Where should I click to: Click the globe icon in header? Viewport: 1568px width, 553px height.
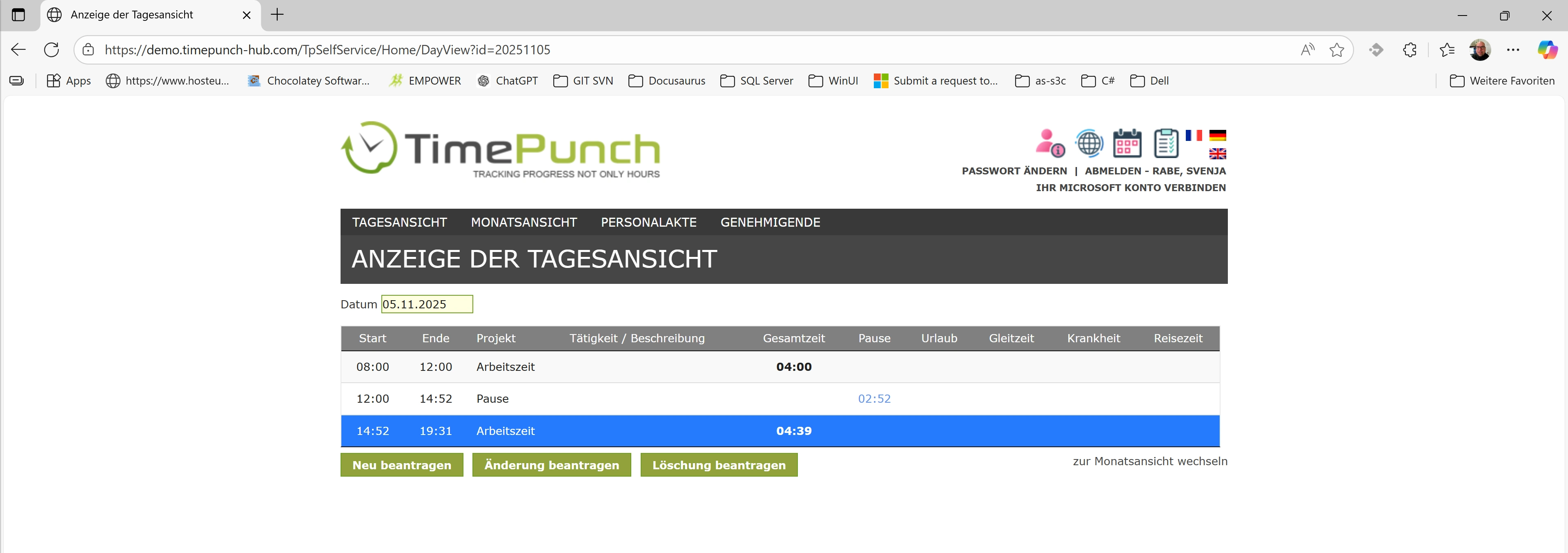click(1089, 143)
